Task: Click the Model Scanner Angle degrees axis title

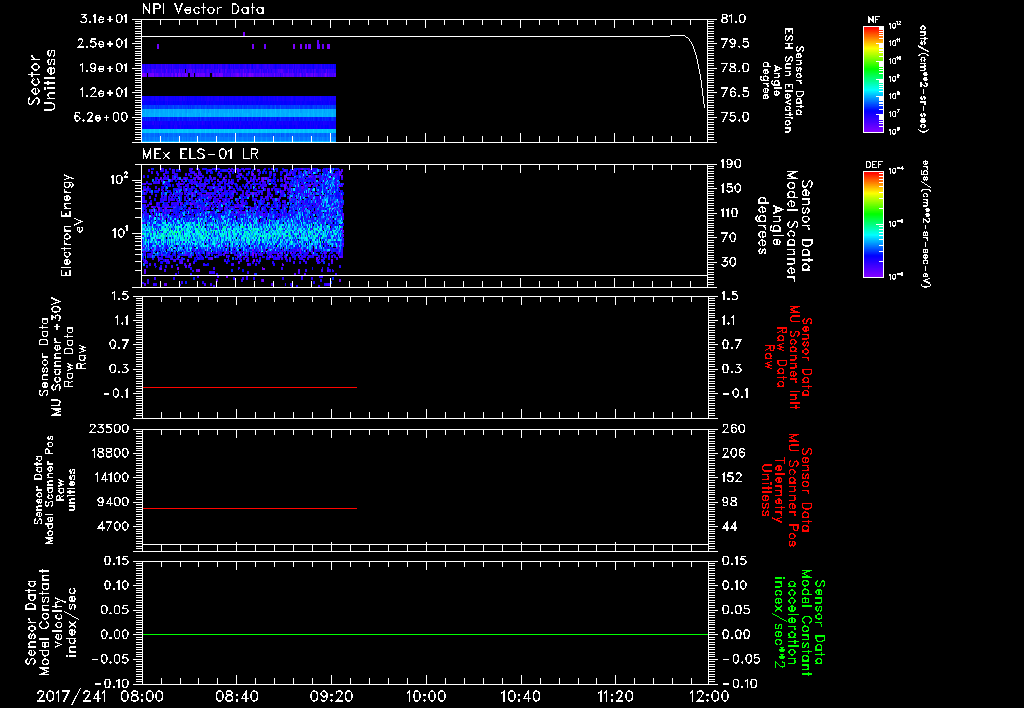Action: click(x=785, y=226)
